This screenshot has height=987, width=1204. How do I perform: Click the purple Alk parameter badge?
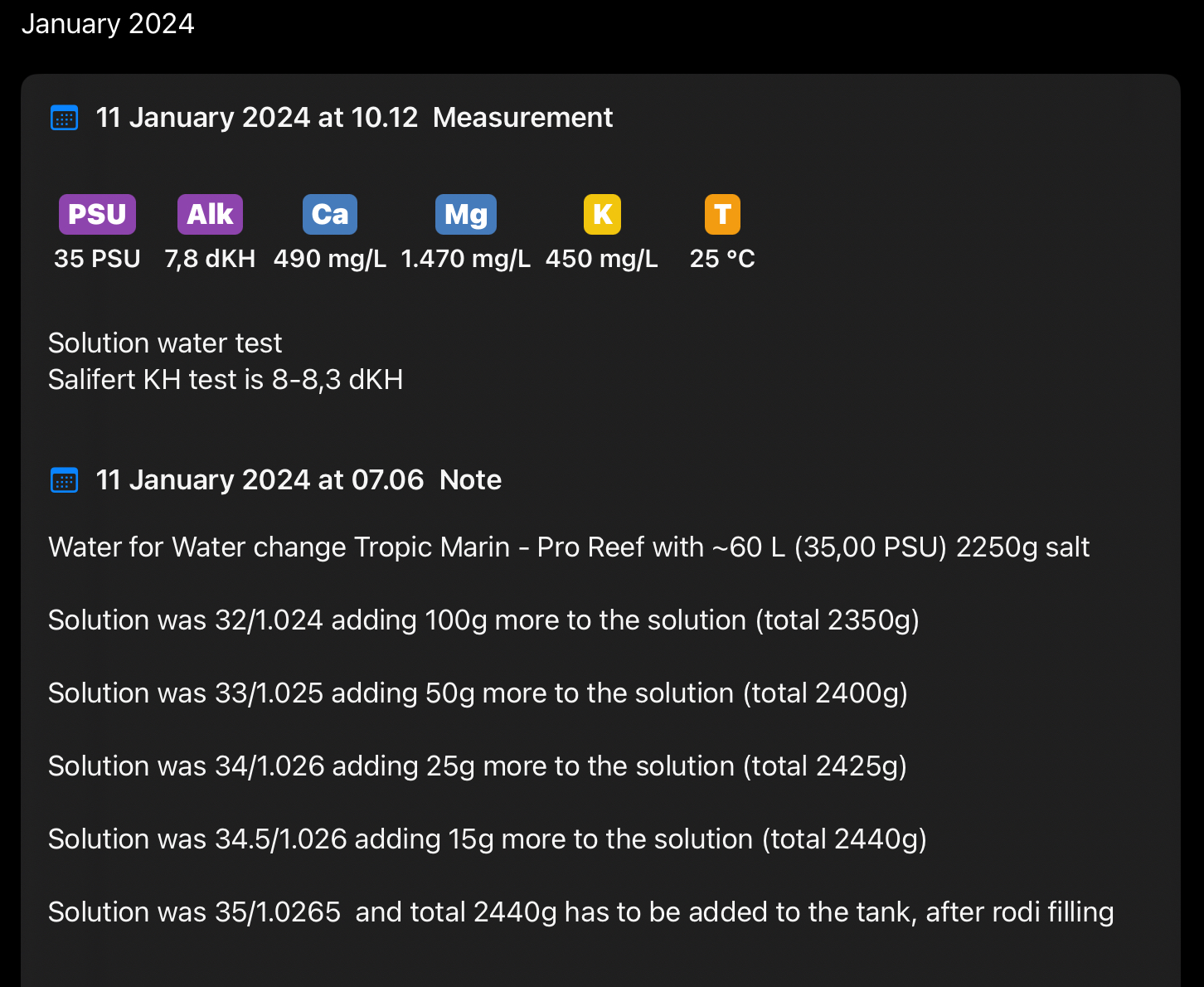210,215
